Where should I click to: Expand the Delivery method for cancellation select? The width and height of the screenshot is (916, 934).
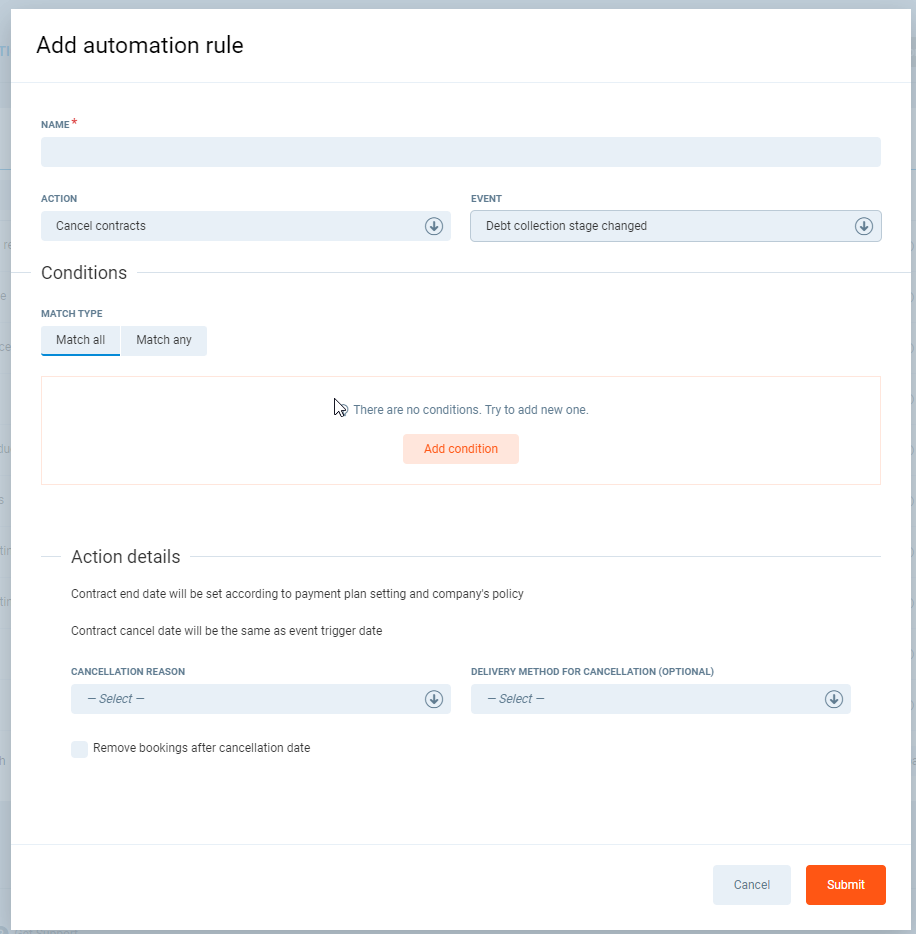point(650,699)
